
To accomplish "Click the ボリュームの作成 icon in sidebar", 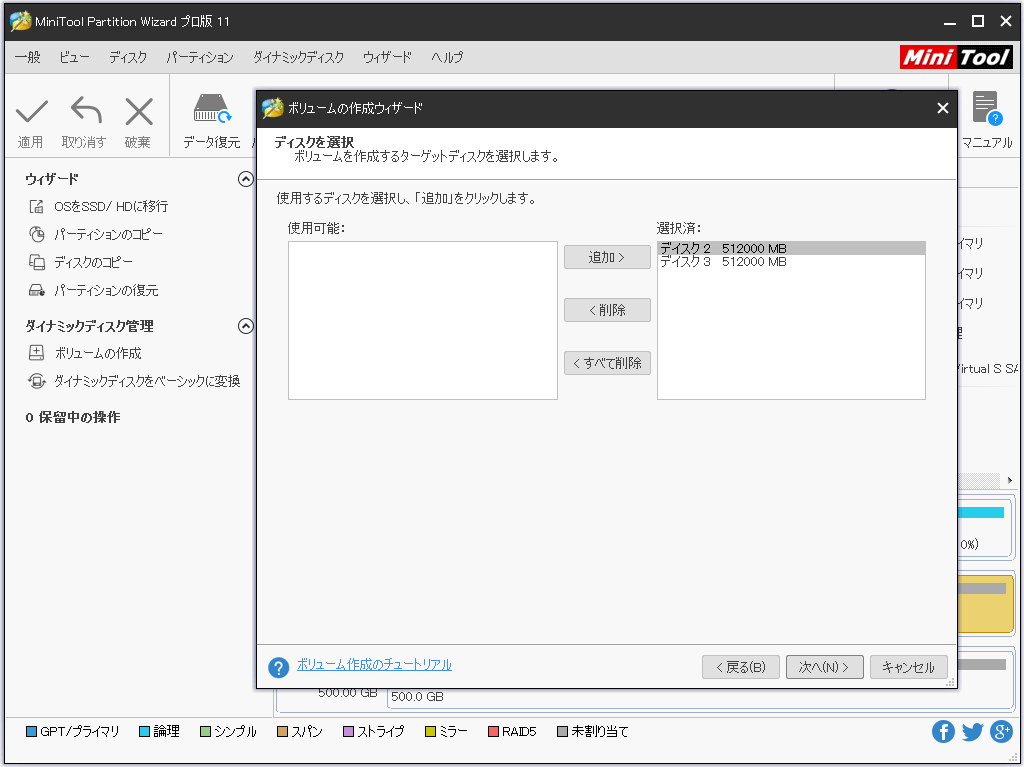I will pyautogui.click(x=37, y=353).
